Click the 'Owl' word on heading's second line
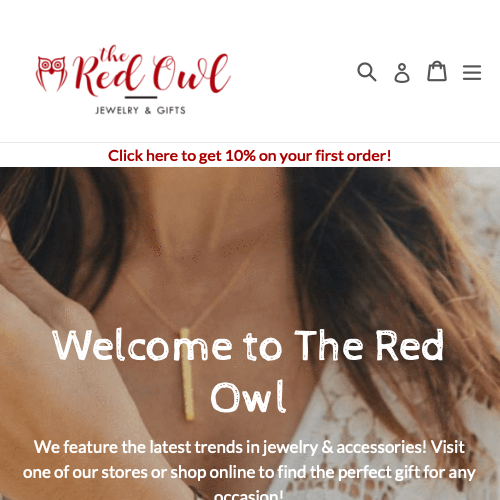The height and width of the screenshot is (500, 500). click(248, 397)
